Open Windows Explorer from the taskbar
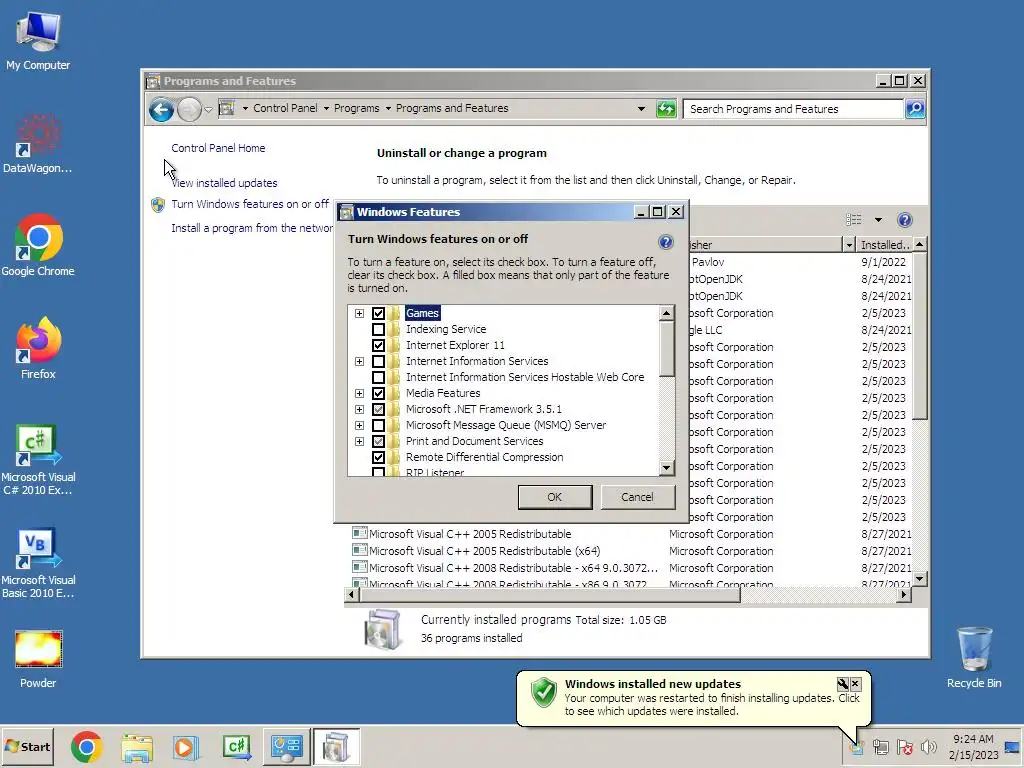This screenshot has width=1024, height=768. pyautogui.click(x=136, y=747)
